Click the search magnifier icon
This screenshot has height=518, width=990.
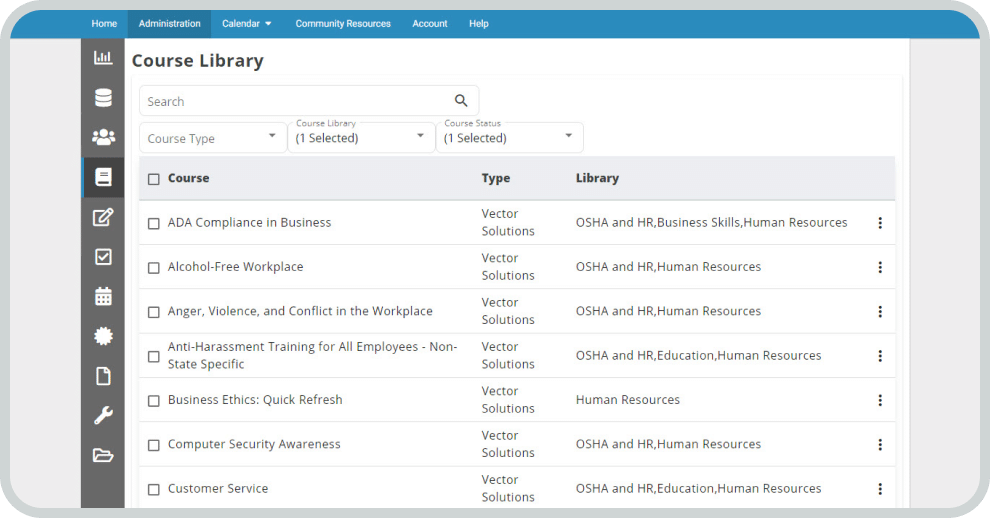click(461, 101)
